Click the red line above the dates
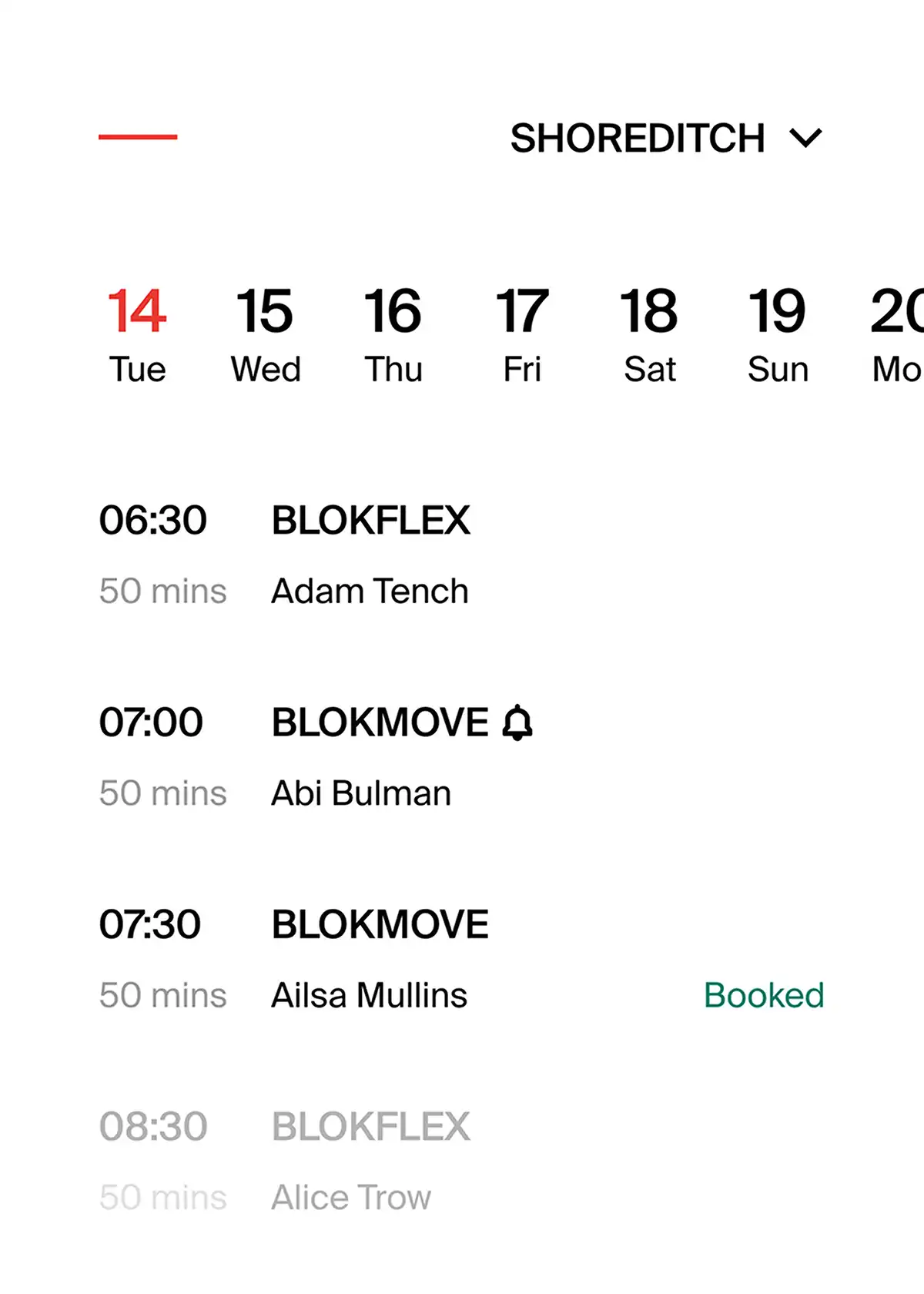Screen dimensions: 924x1294 [138, 137]
